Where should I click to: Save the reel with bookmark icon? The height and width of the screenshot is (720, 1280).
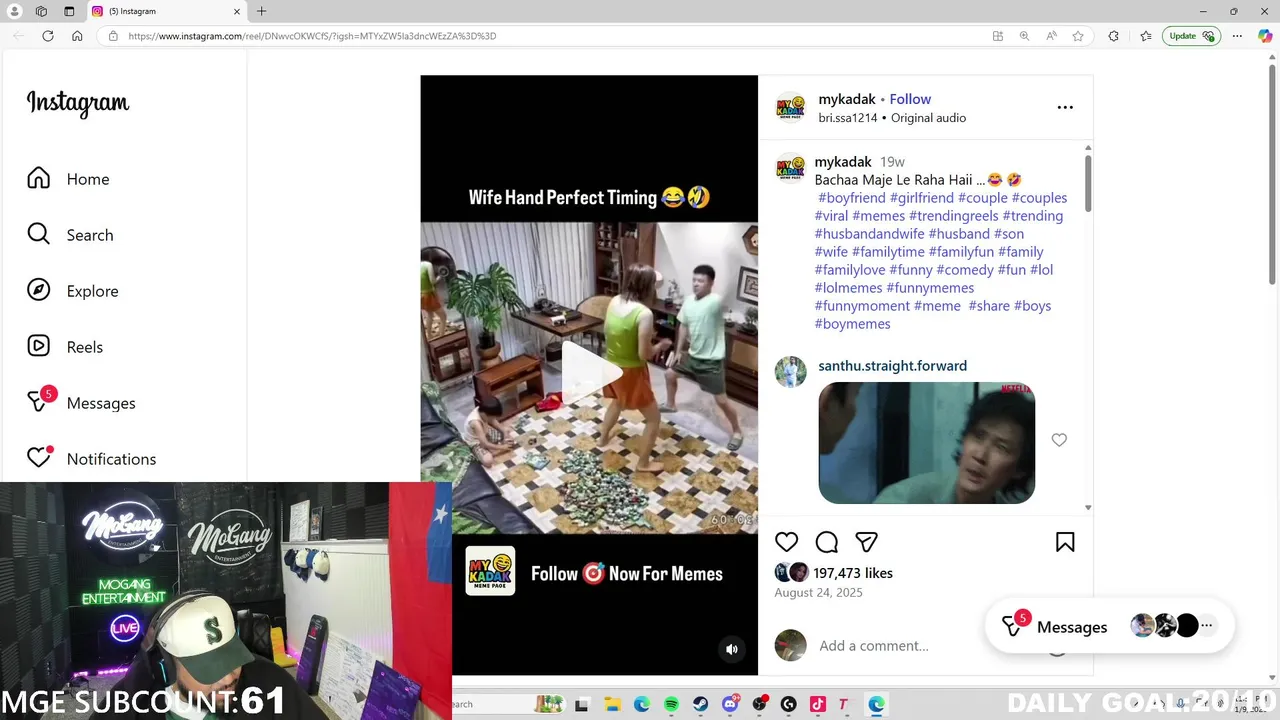[x=1065, y=541]
